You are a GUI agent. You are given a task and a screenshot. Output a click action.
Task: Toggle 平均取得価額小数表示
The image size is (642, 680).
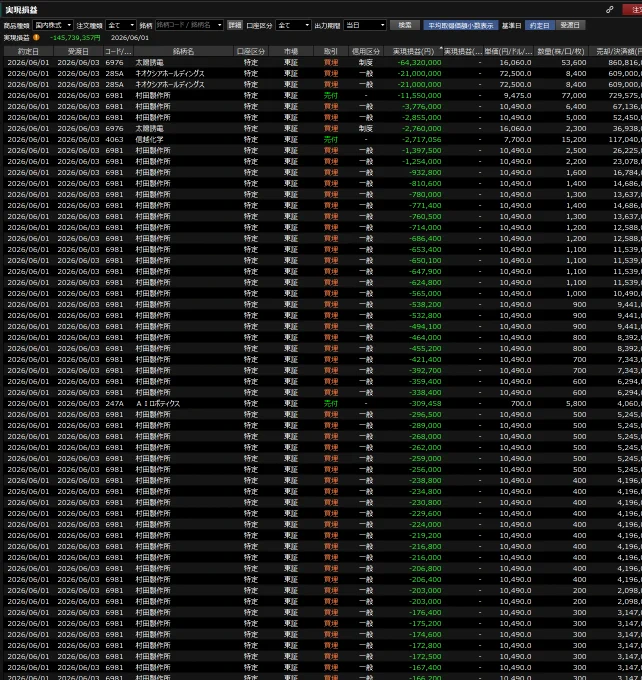click(461, 26)
